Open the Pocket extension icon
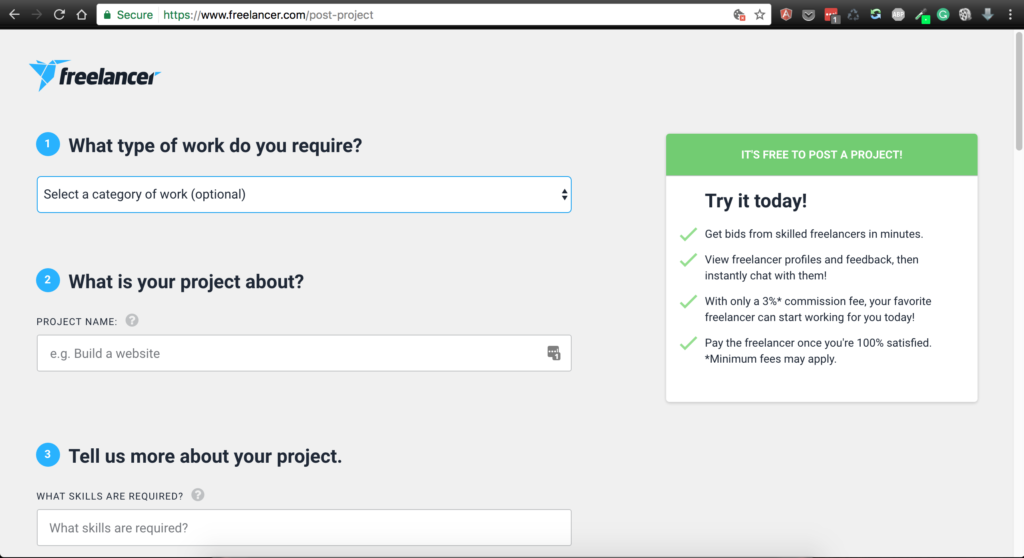 (x=809, y=15)
